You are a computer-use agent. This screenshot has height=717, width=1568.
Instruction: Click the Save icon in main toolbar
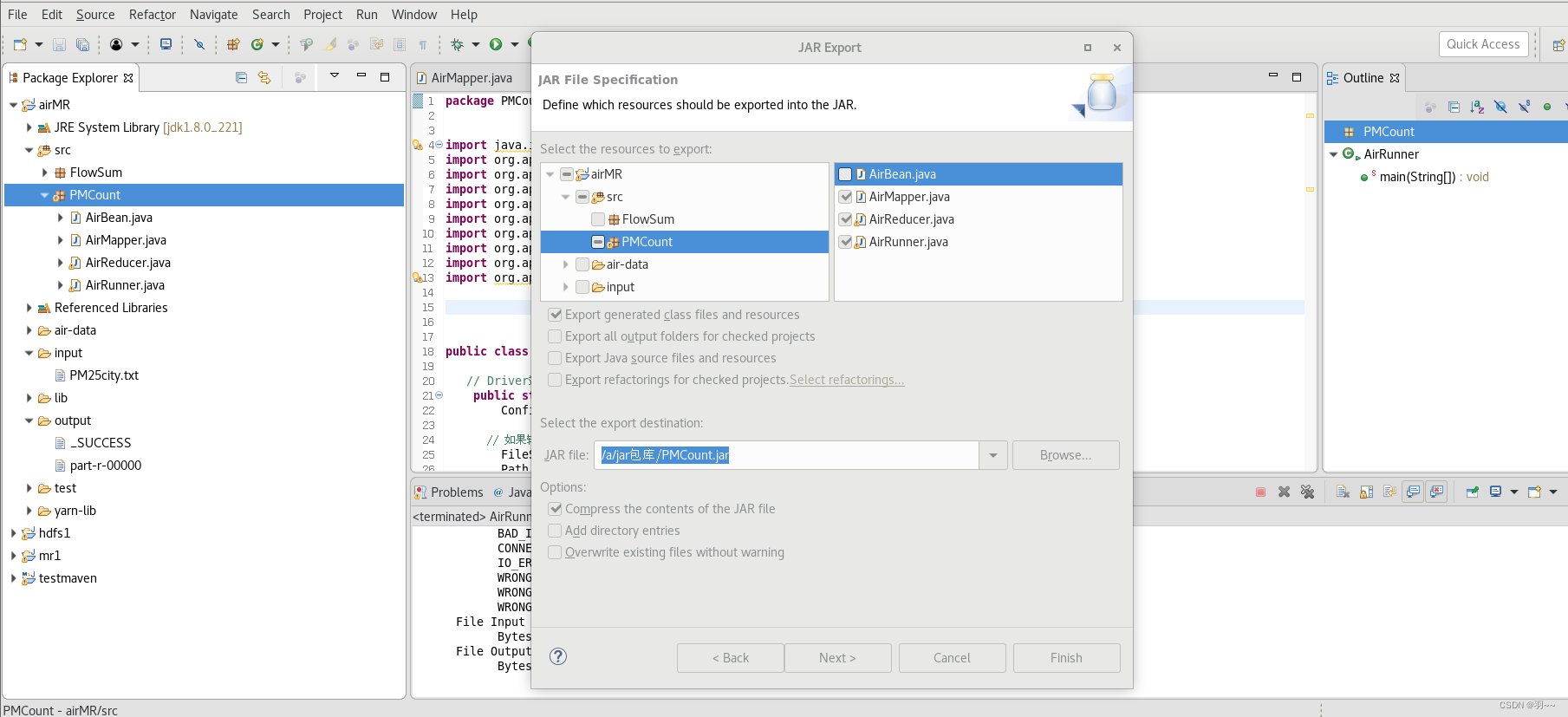pyautogui.click(x=60, y=44)
